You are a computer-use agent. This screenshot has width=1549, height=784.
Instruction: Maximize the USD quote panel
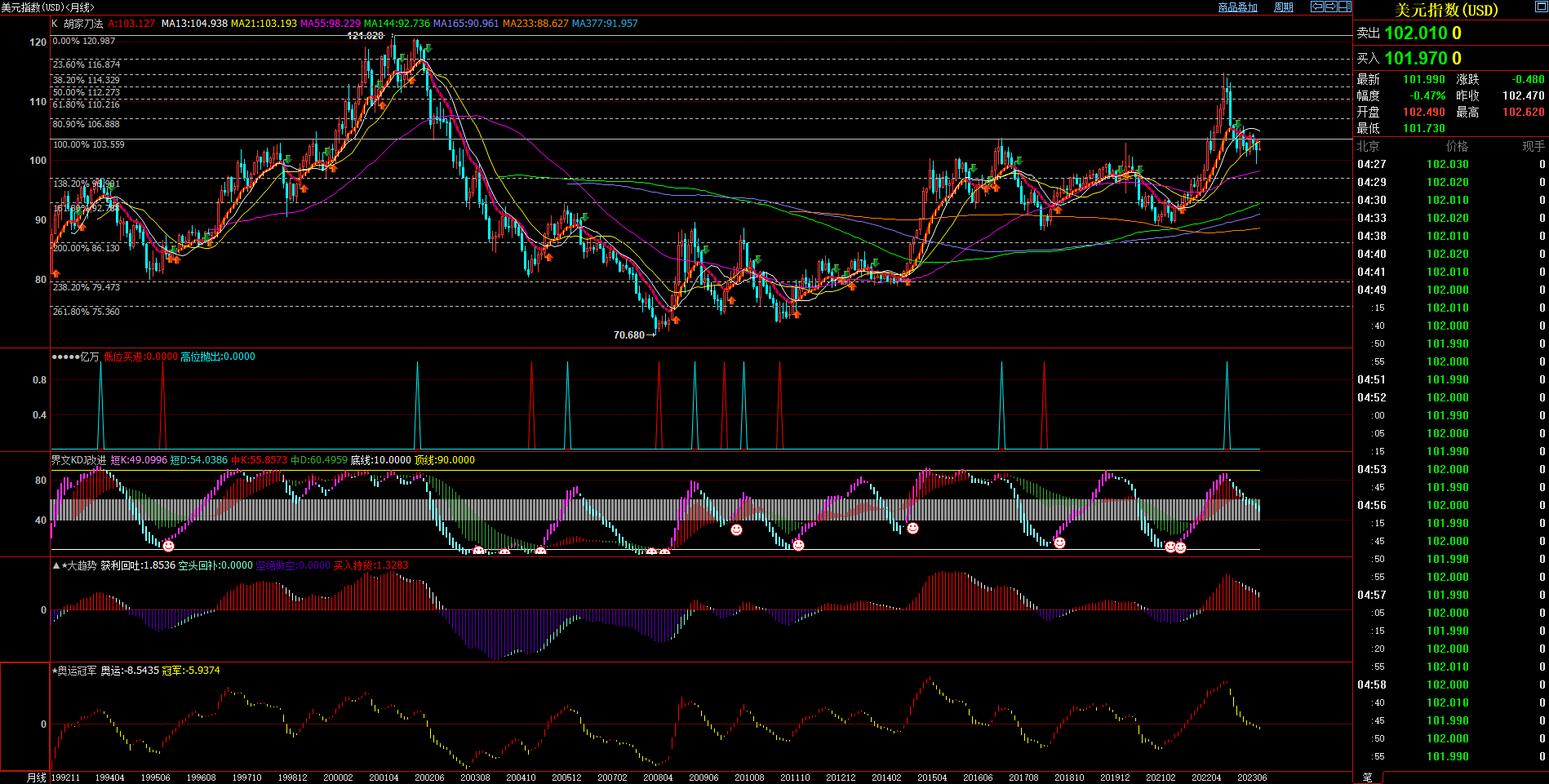(x=1541, y=7)
